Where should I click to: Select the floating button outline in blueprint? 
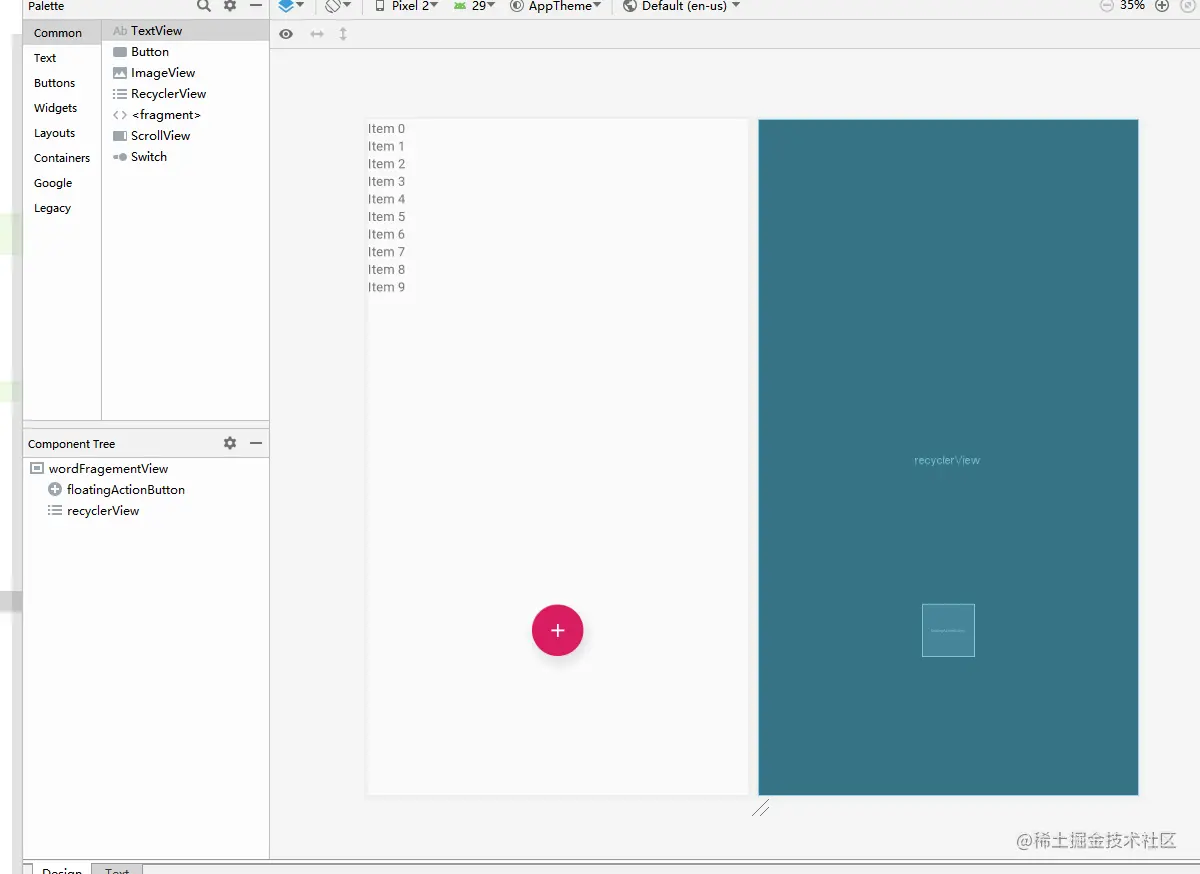tap(948, 630)
